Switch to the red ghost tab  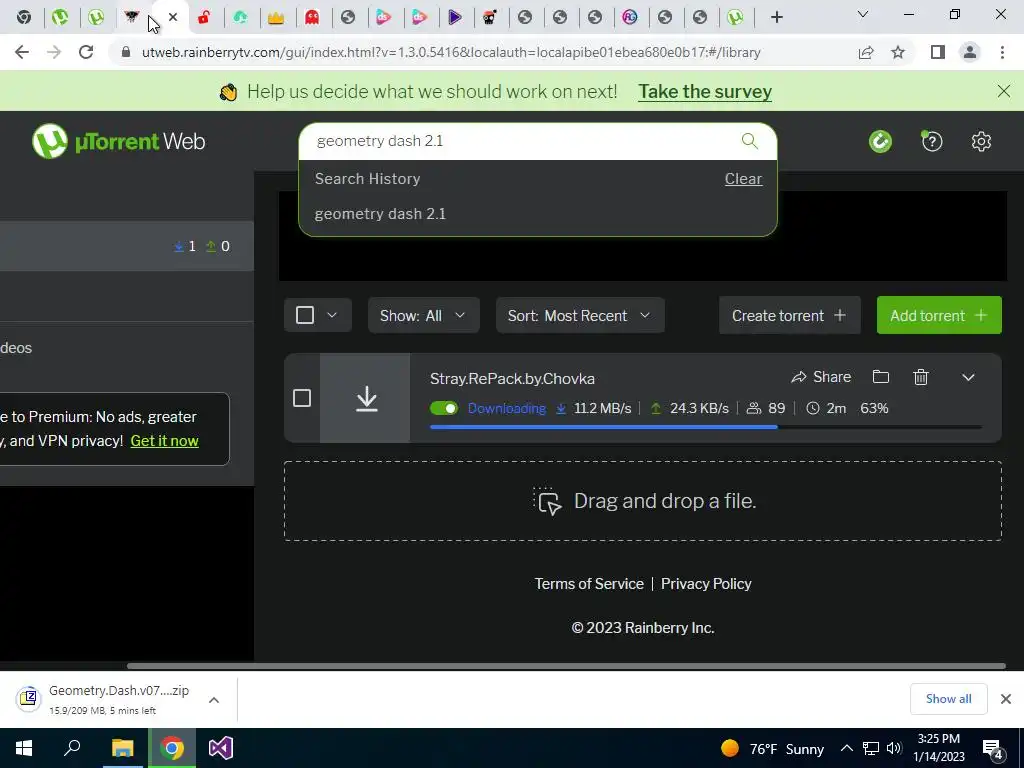(312, 18)
